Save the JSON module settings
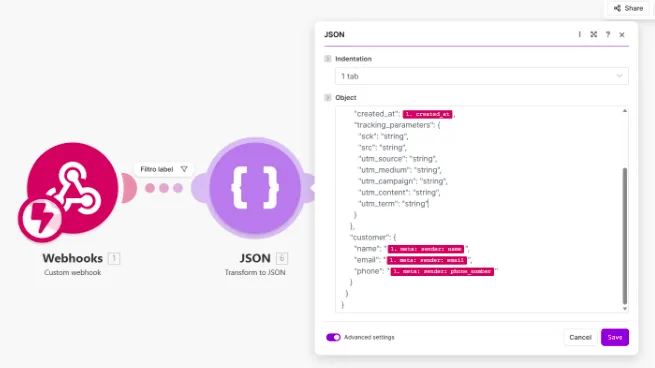 pos(614,337)
